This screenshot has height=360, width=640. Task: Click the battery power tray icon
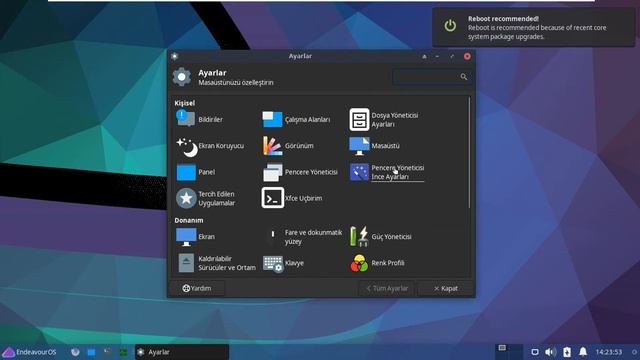[567, 352]
